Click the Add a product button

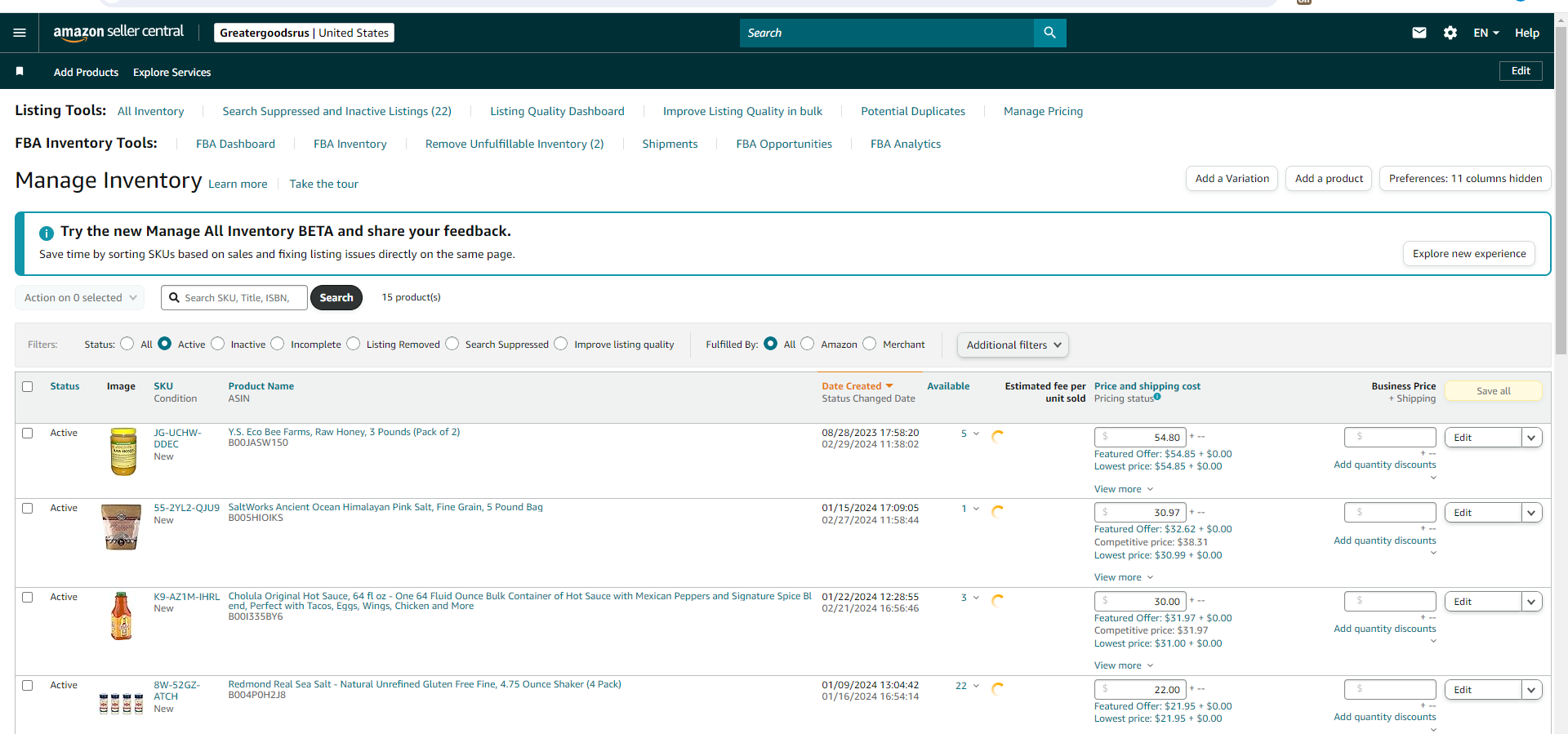coord(1329,179)
